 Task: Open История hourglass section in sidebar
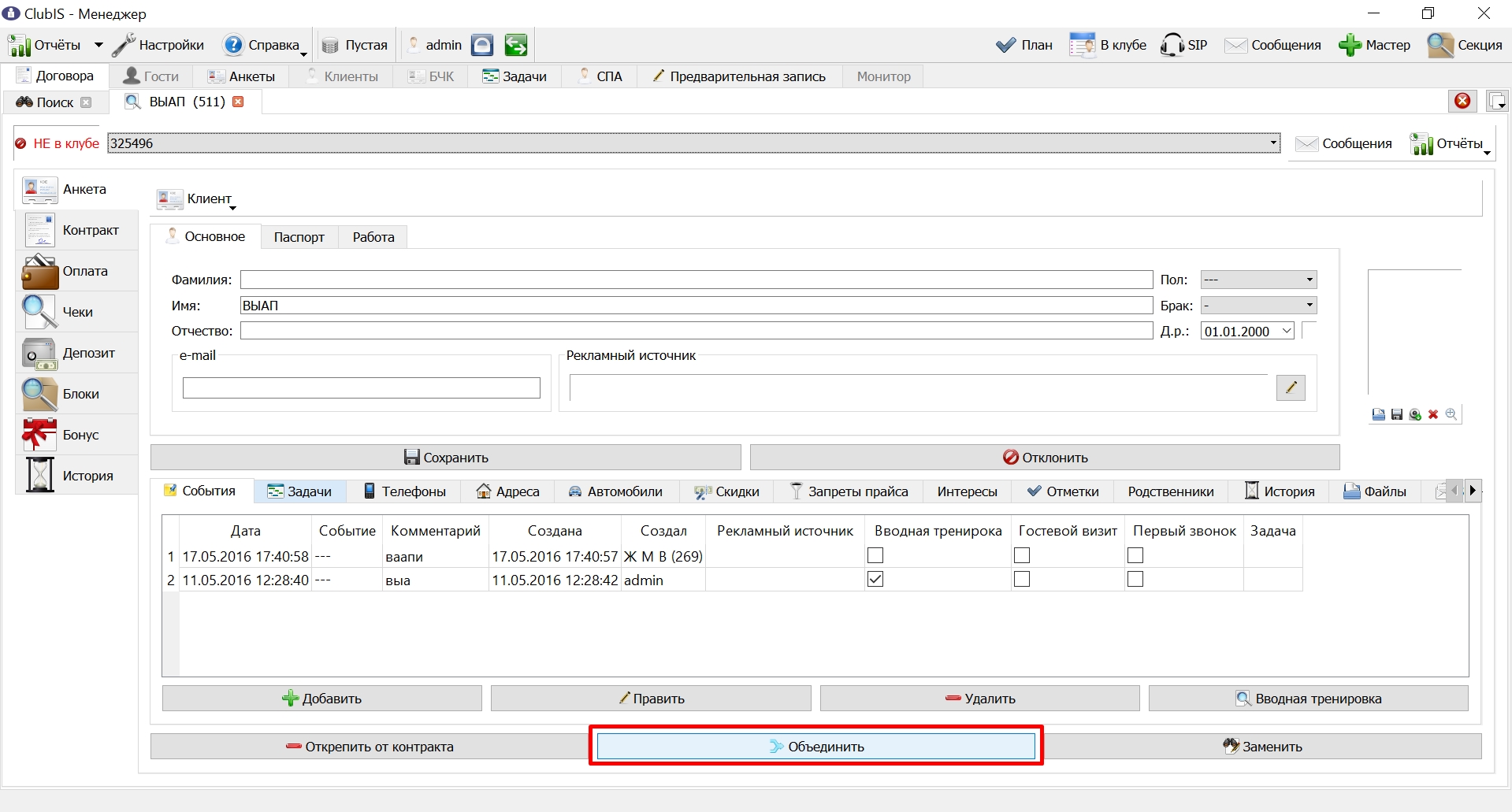click(x=76, y=476)
